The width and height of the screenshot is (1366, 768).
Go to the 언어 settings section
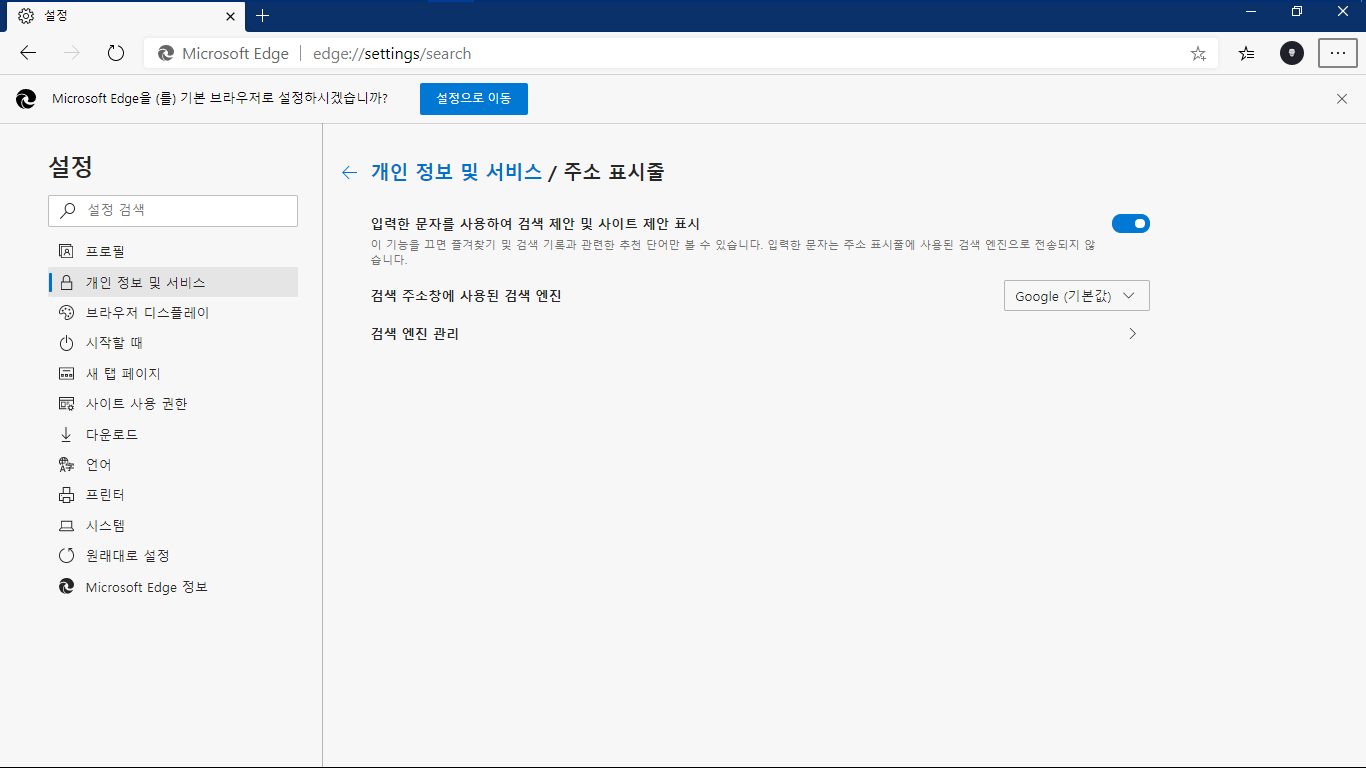(173, 464)
